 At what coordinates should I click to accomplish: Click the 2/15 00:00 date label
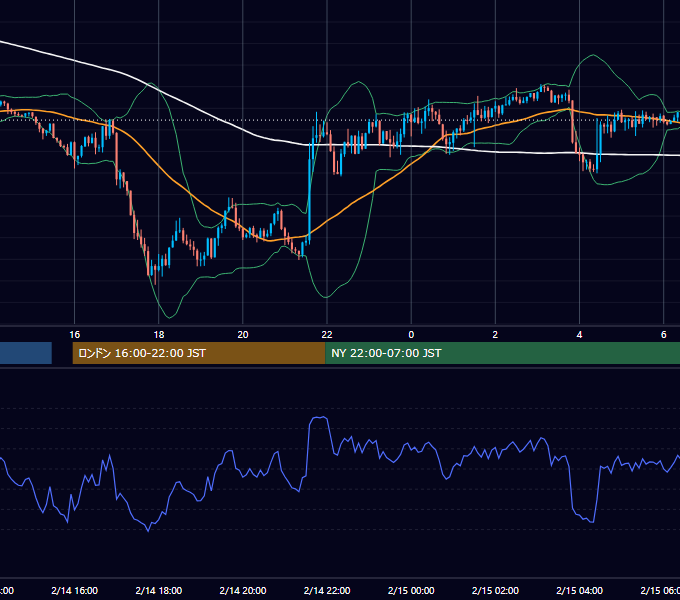pos(411,590)
